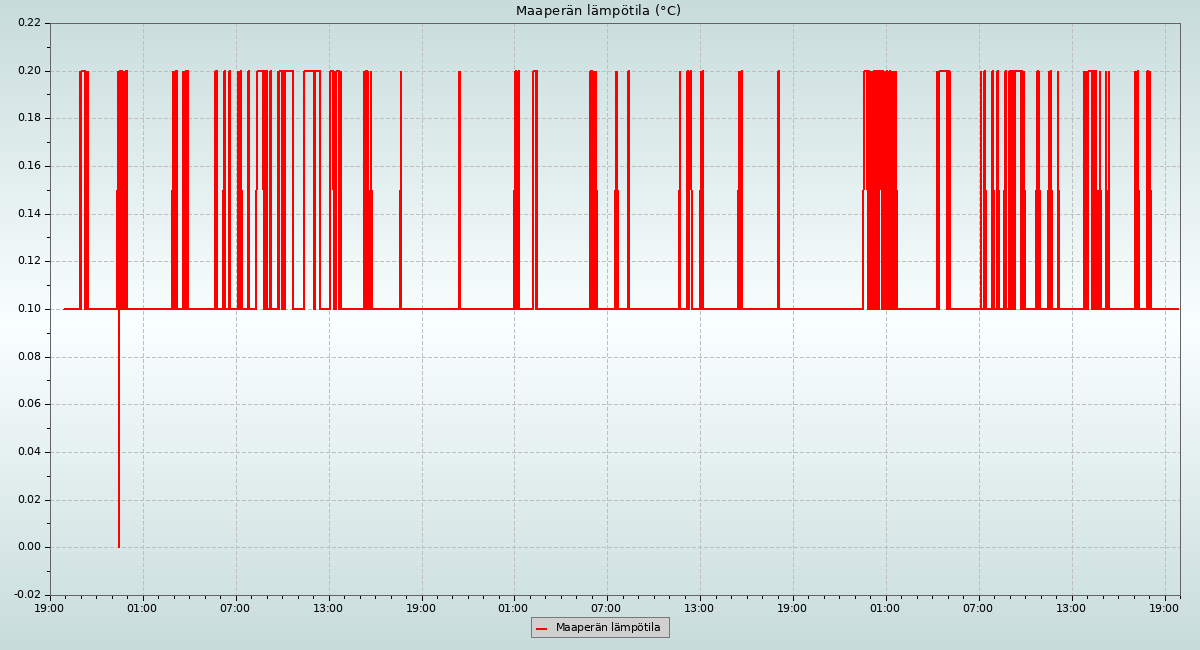Click the chart title Maaperän lämpötila (°C)
The image size is (1200, 650).
coord(598,11)
